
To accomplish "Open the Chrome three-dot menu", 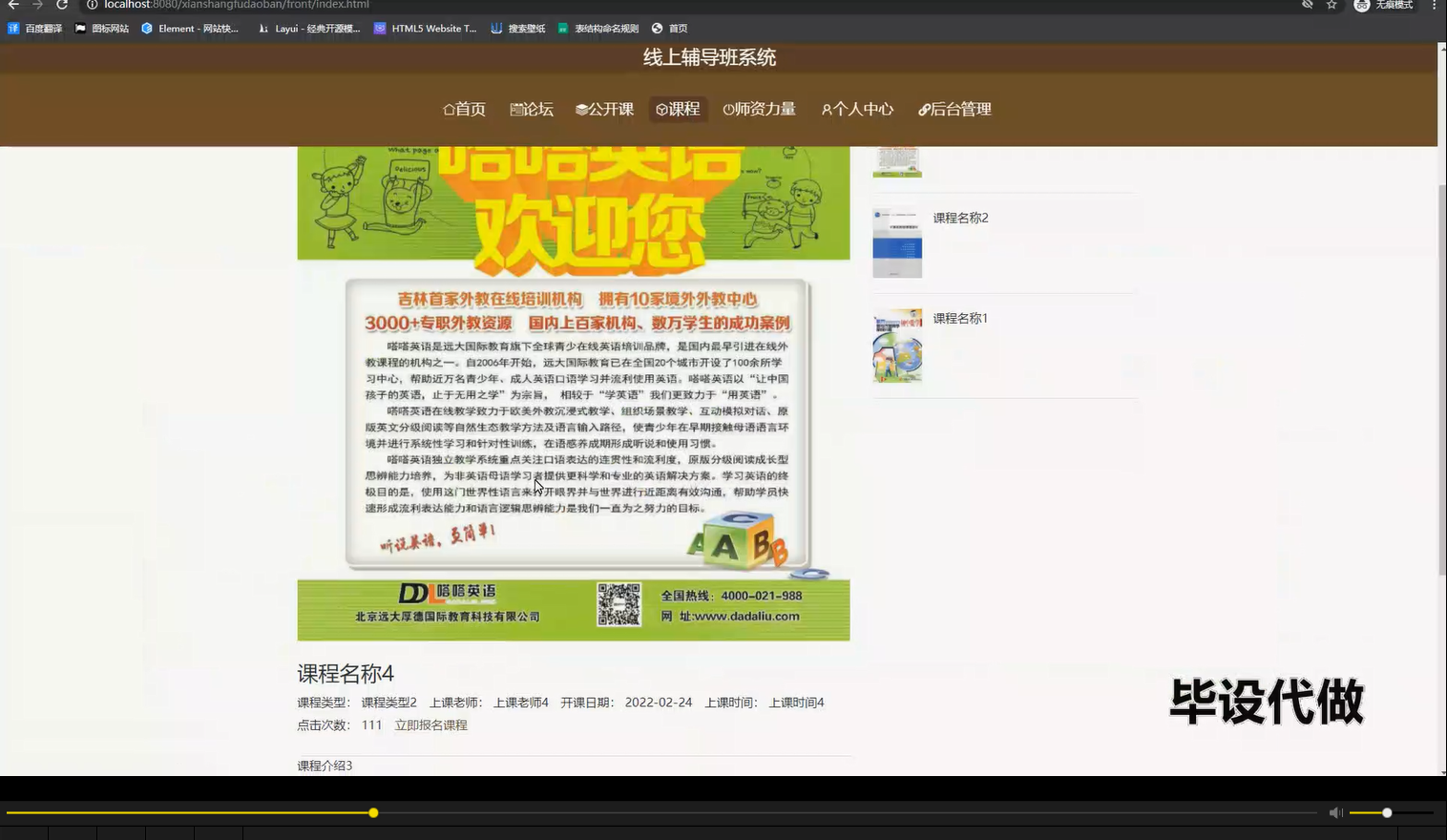I will (x=1437, y=5).
